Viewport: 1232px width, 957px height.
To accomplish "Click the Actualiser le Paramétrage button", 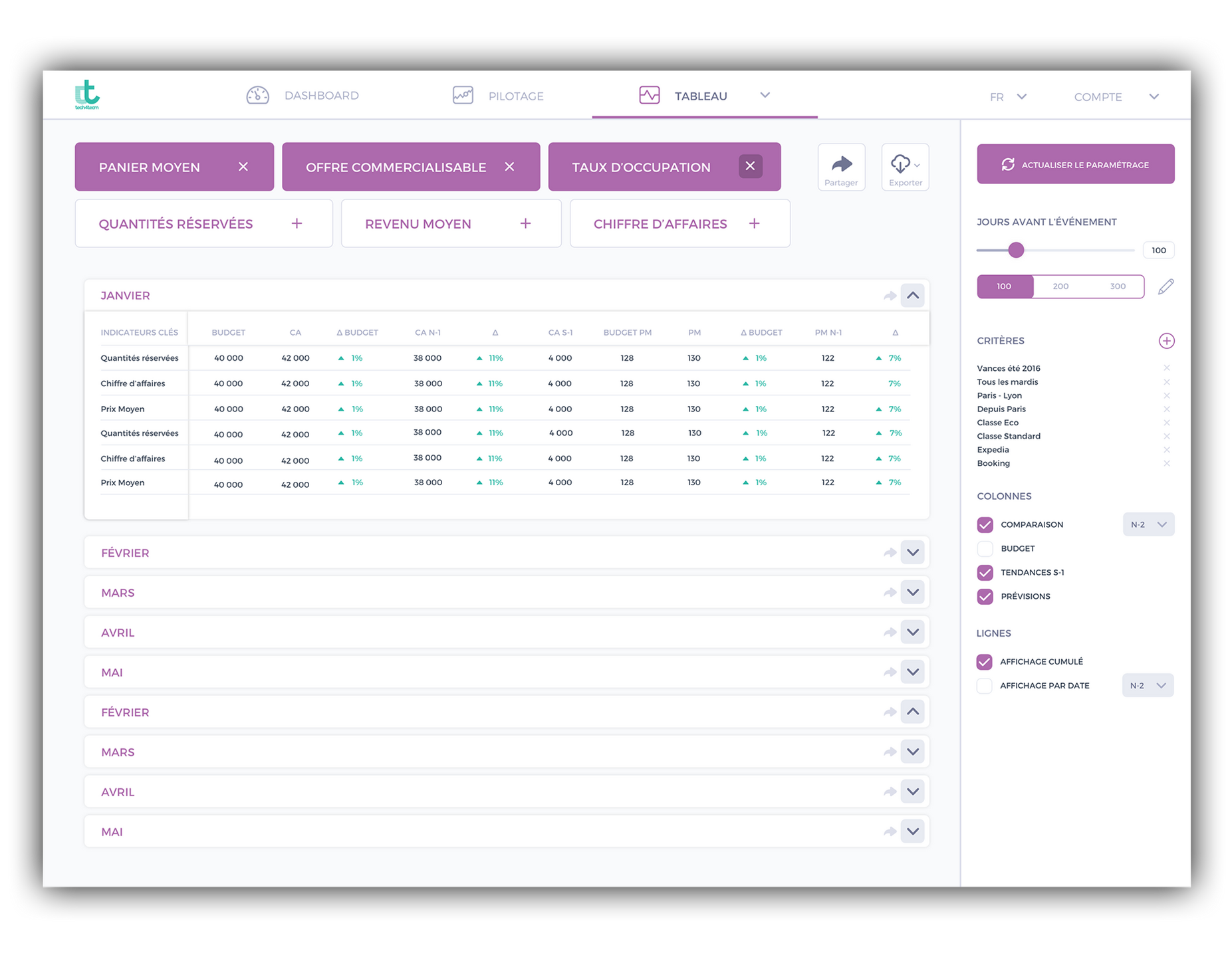I will (x=1075, y=163).
